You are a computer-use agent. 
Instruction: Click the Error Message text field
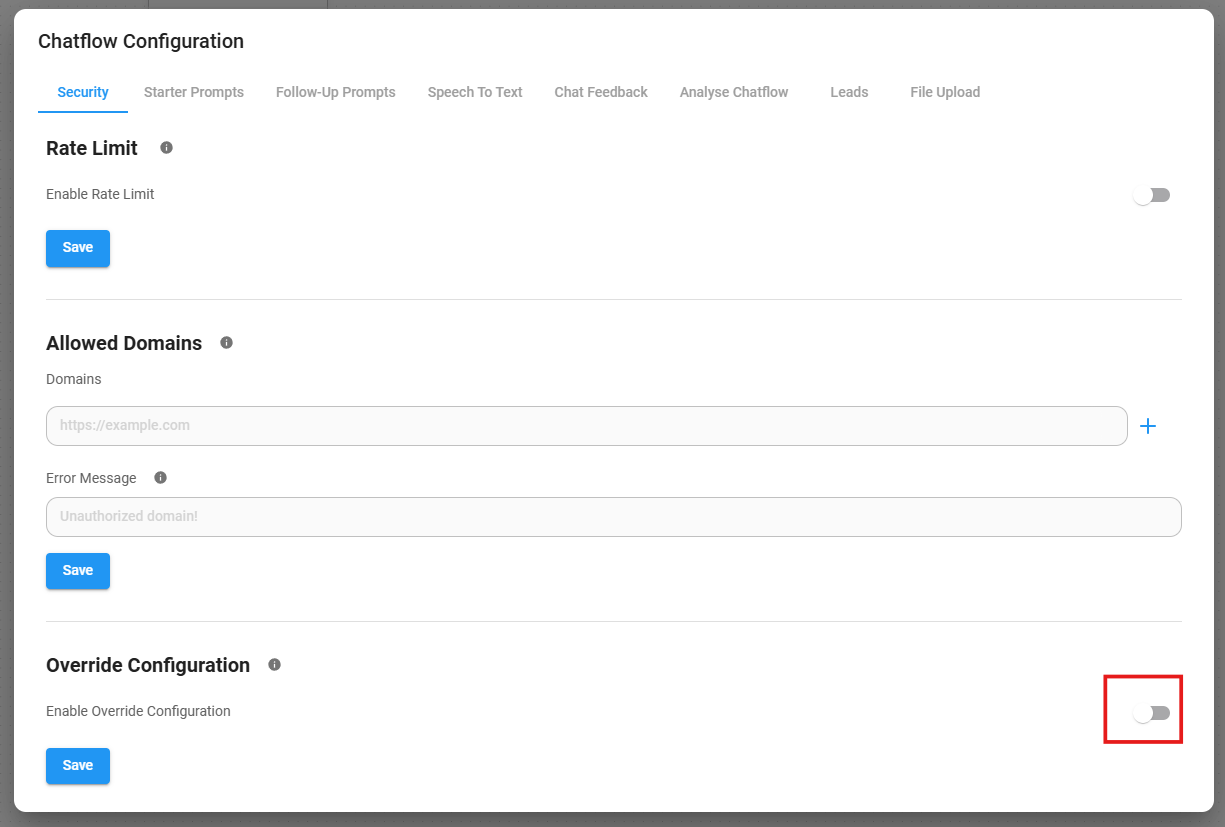point(613,517)
